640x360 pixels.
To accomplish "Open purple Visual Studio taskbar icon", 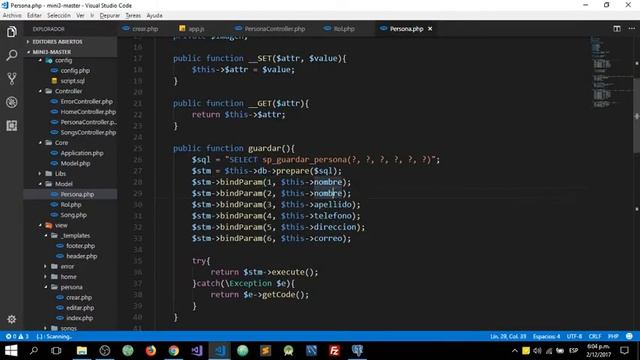I will tap(197, 351).
